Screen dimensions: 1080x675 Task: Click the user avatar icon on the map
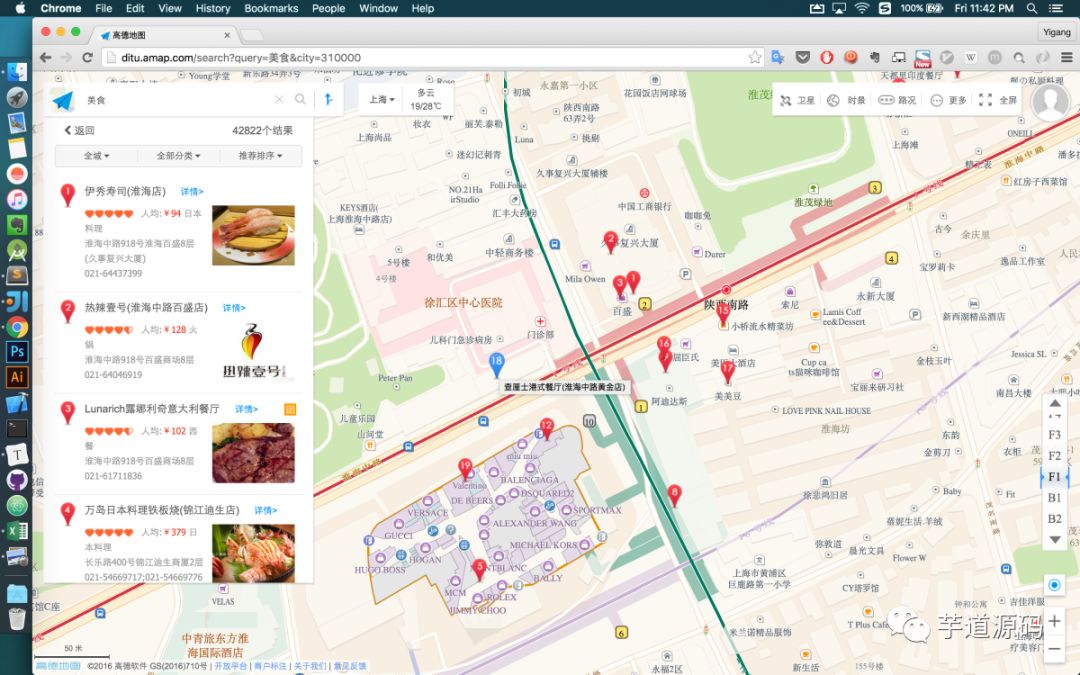(x=1050, y=101)
